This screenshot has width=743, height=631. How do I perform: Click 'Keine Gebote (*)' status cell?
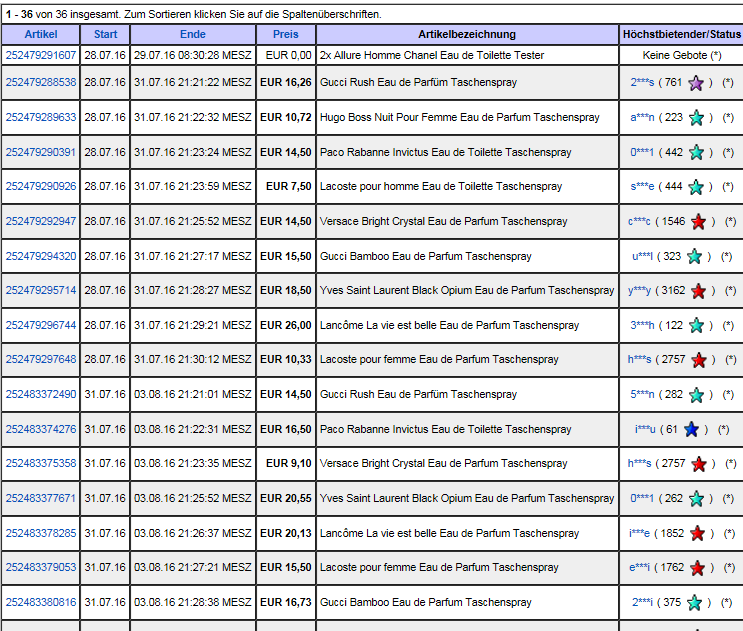(x=682, y=55)
